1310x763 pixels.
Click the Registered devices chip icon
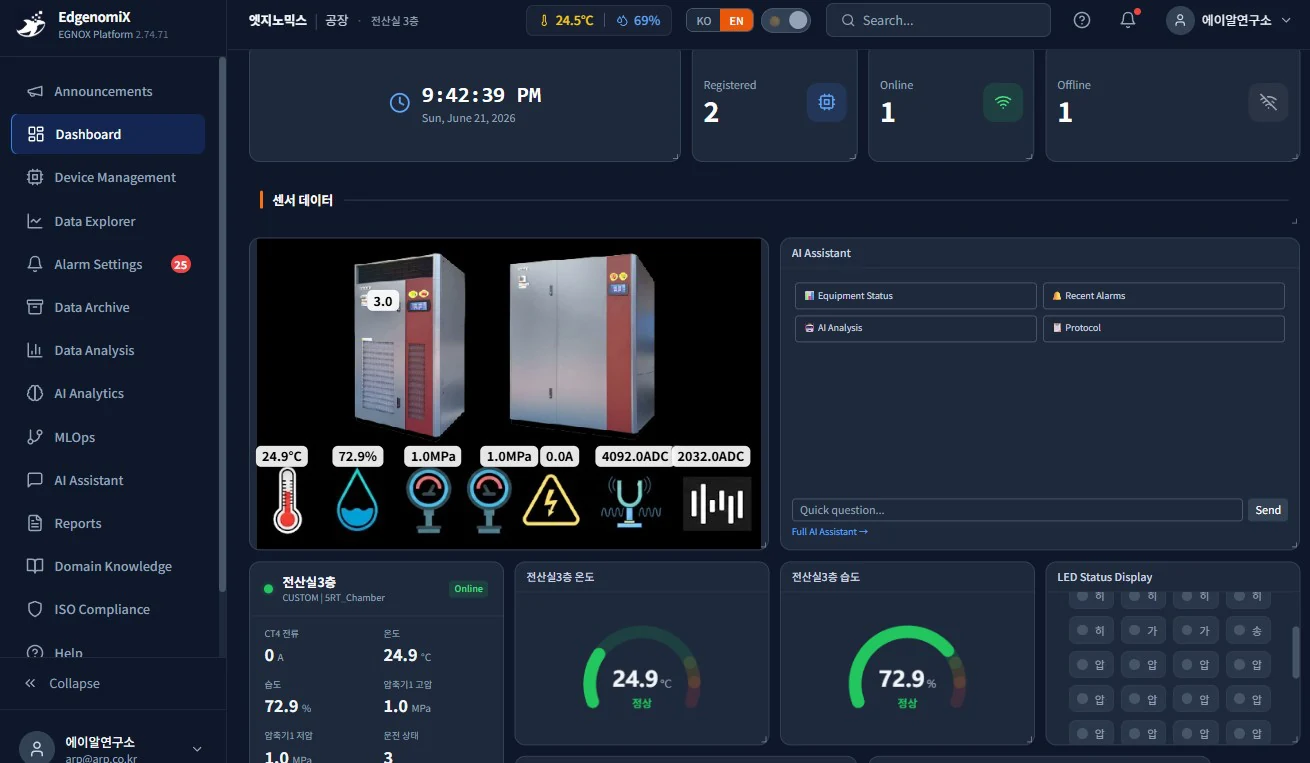pyautogui.click(x=826, y=102)
